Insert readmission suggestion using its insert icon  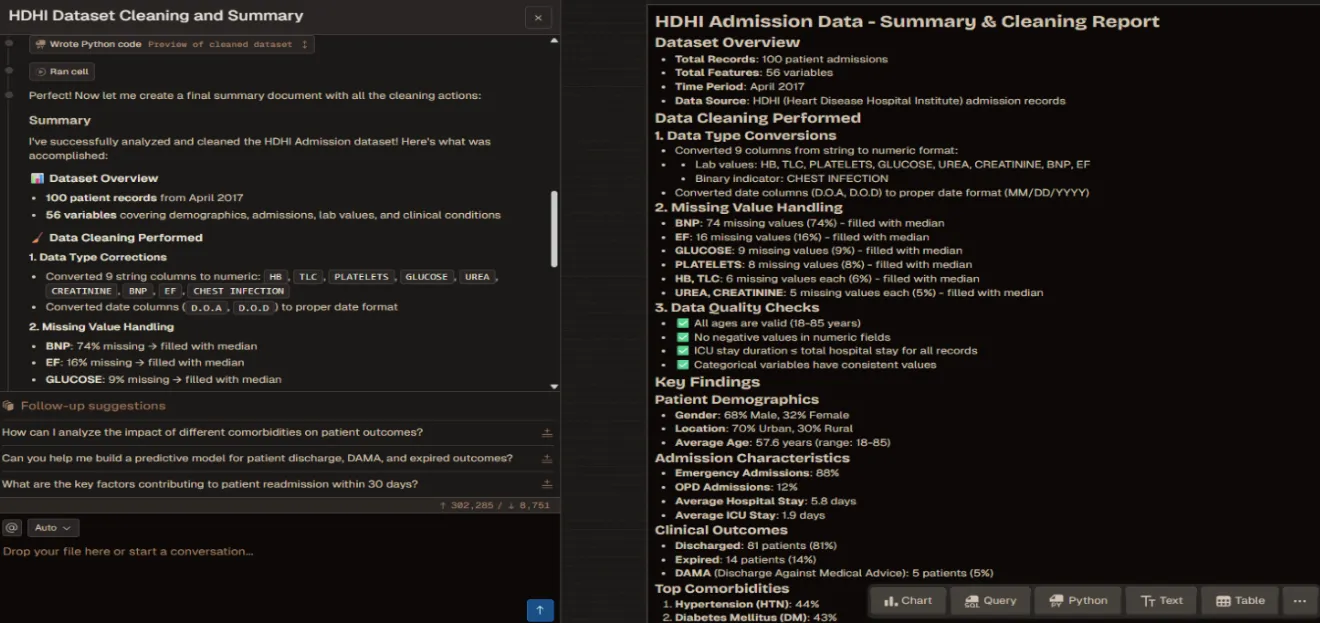(546, 484)
